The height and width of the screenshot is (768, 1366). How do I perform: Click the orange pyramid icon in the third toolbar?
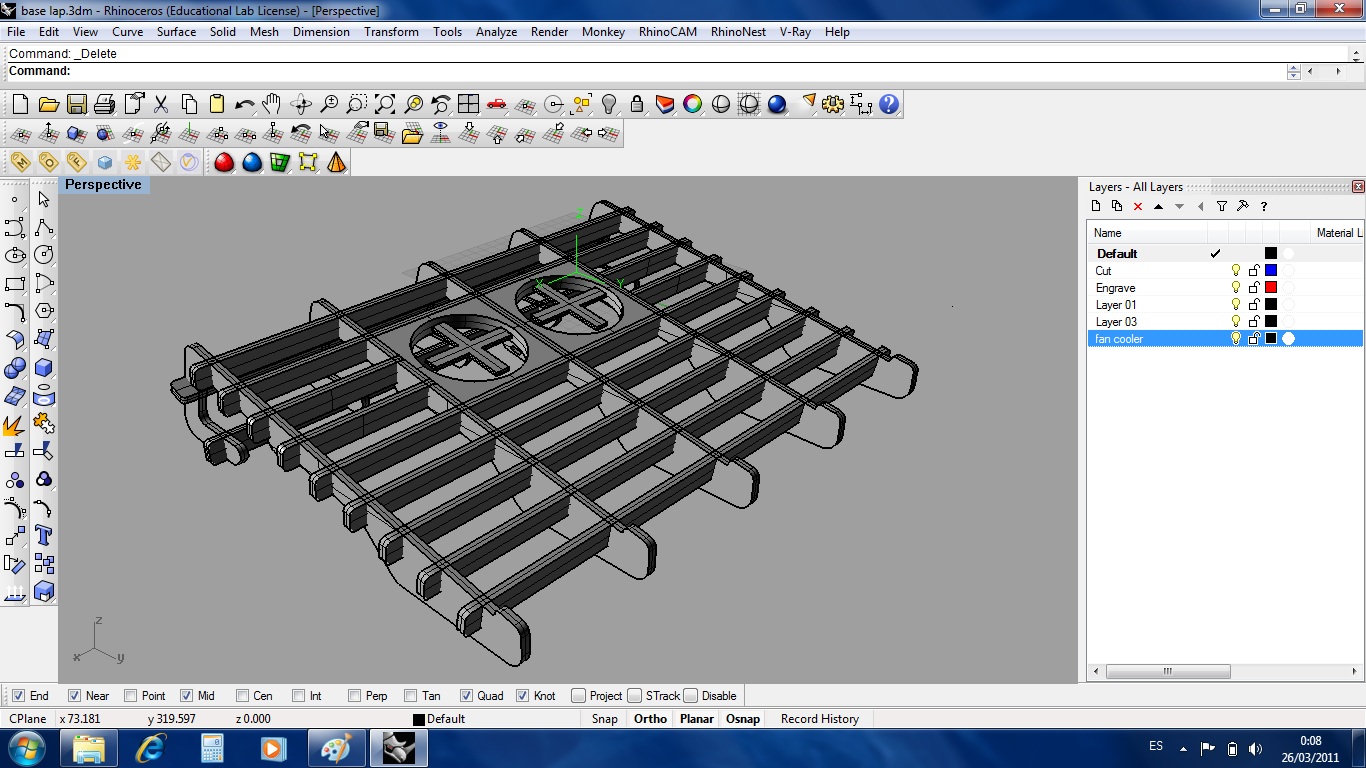click(x=336, y=162)
